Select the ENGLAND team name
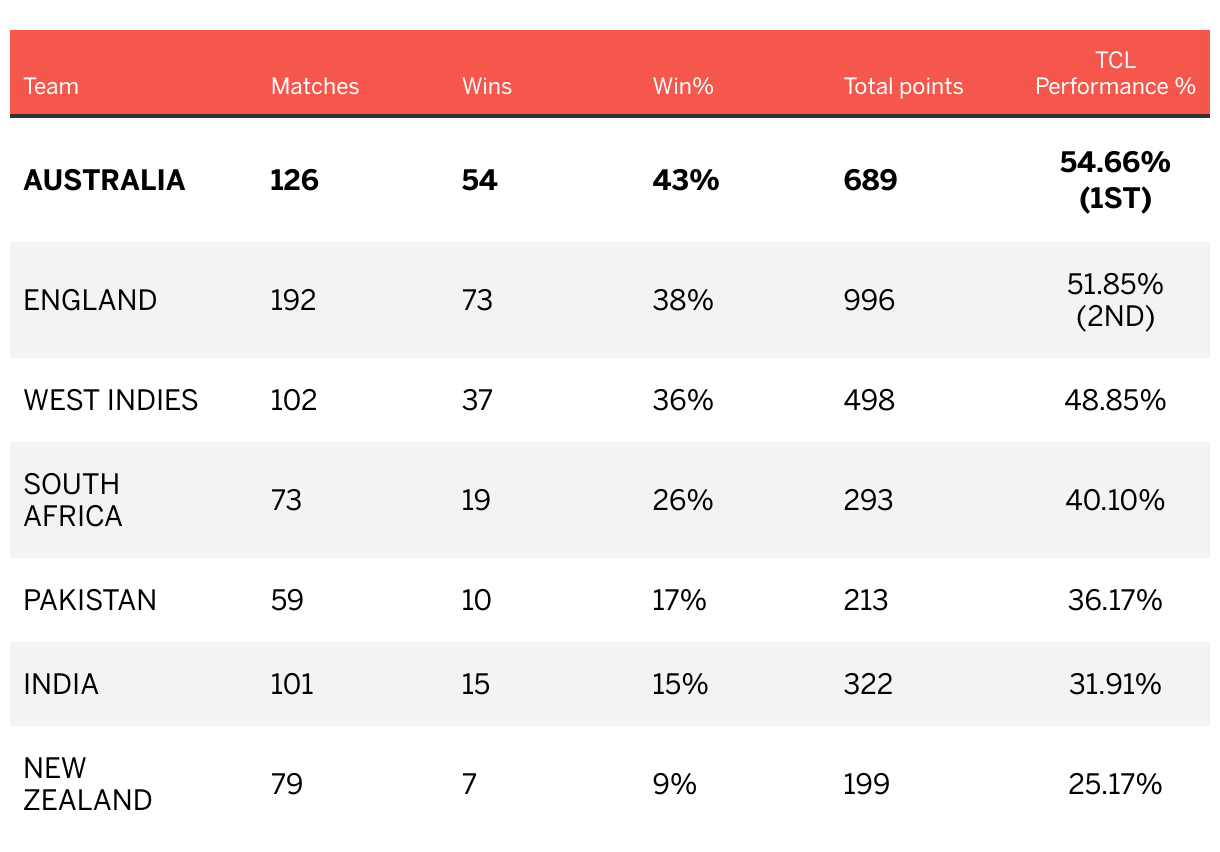Screen dimensions: 1220x852 [90, 300]
